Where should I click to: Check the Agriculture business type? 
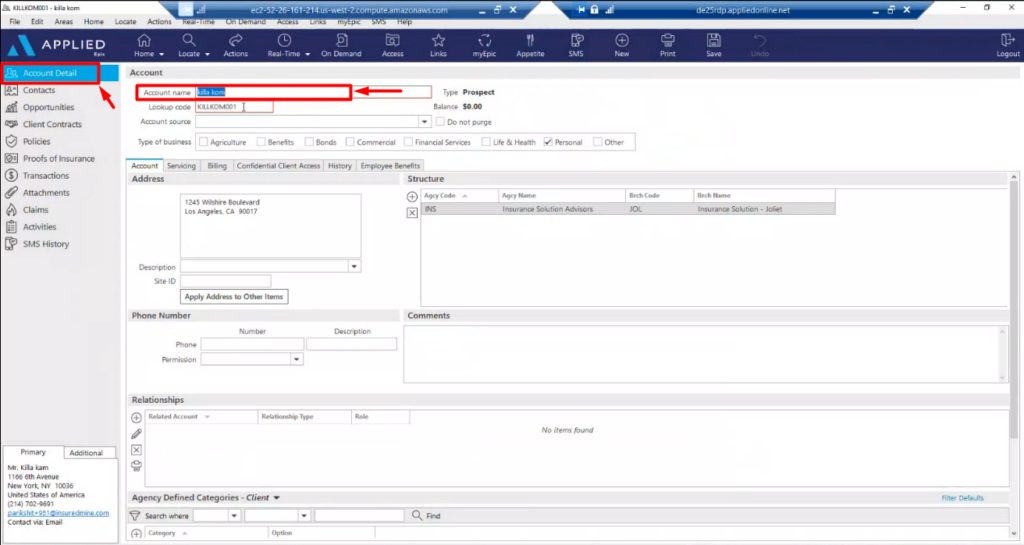click(204, 142)
